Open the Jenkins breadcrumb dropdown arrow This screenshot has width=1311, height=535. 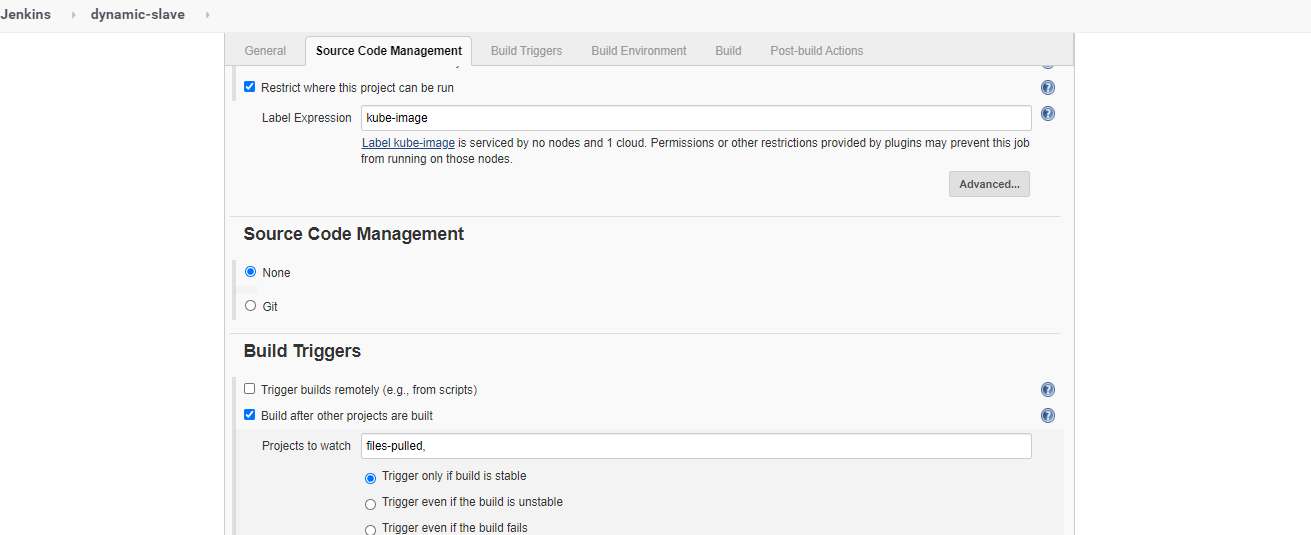pos(73,15)
